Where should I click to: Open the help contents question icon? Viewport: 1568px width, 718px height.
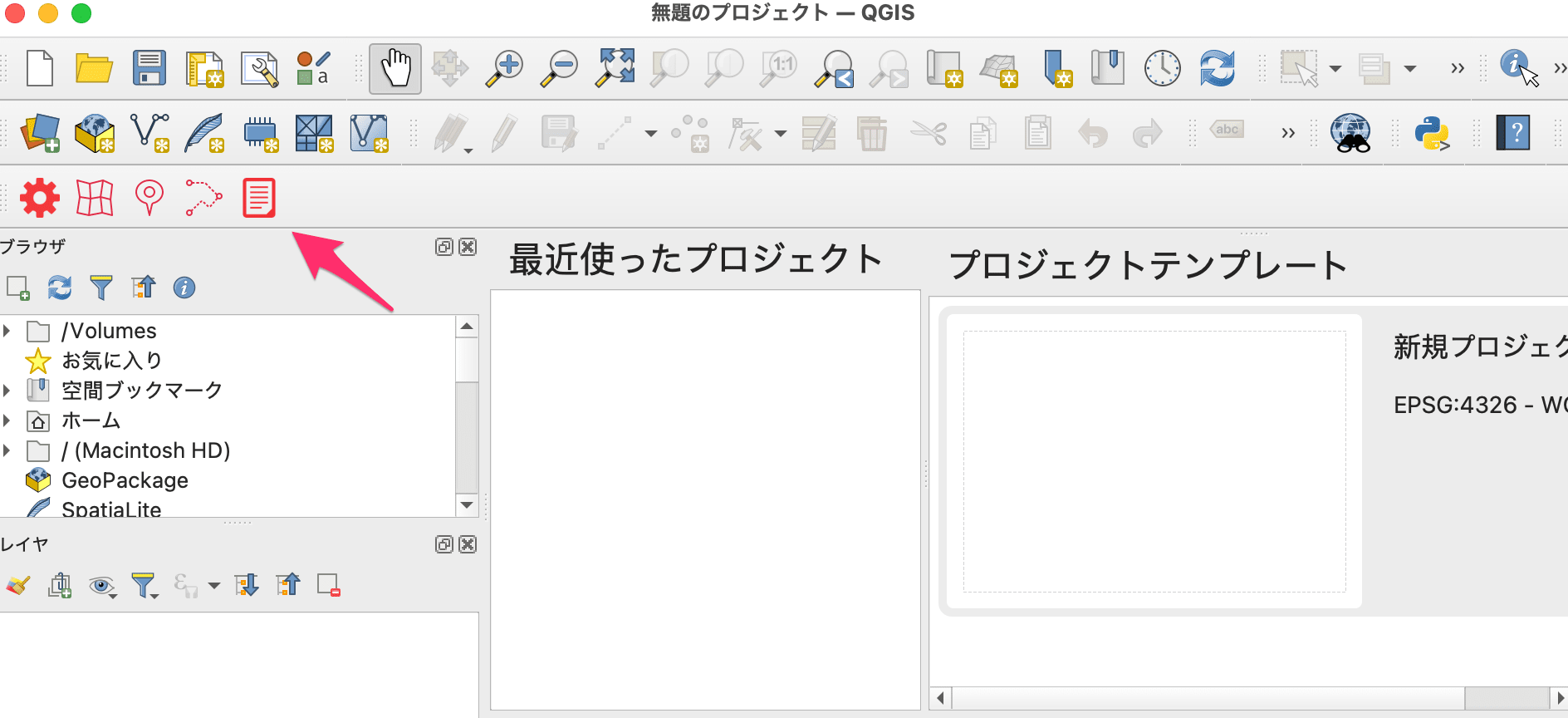1512,133
